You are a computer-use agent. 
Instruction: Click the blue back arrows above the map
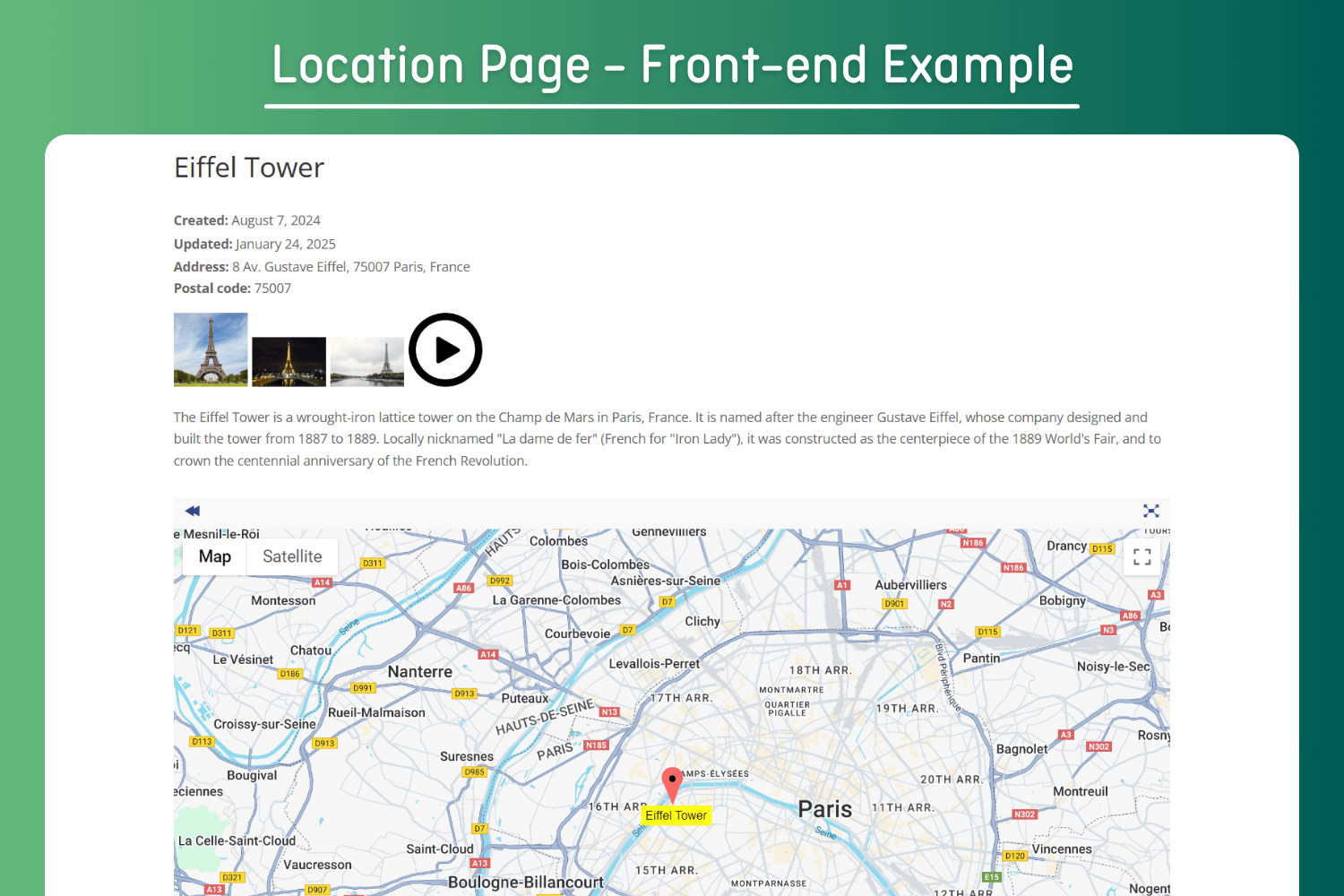pos(193,511)
